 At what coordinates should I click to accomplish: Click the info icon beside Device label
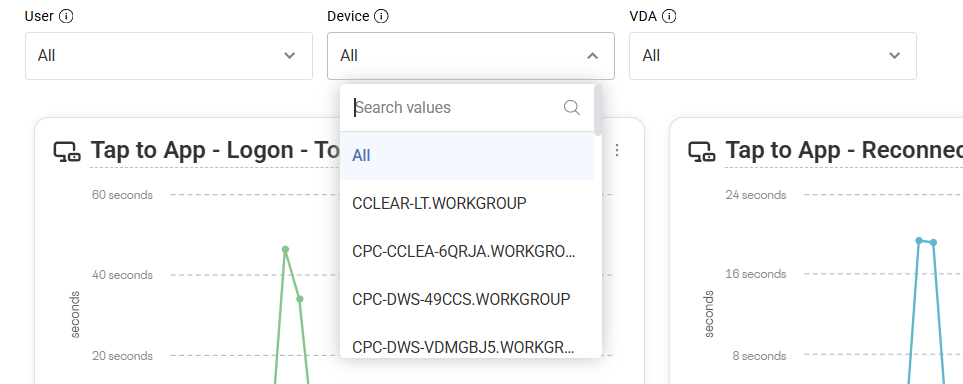(x=381, y=17)
